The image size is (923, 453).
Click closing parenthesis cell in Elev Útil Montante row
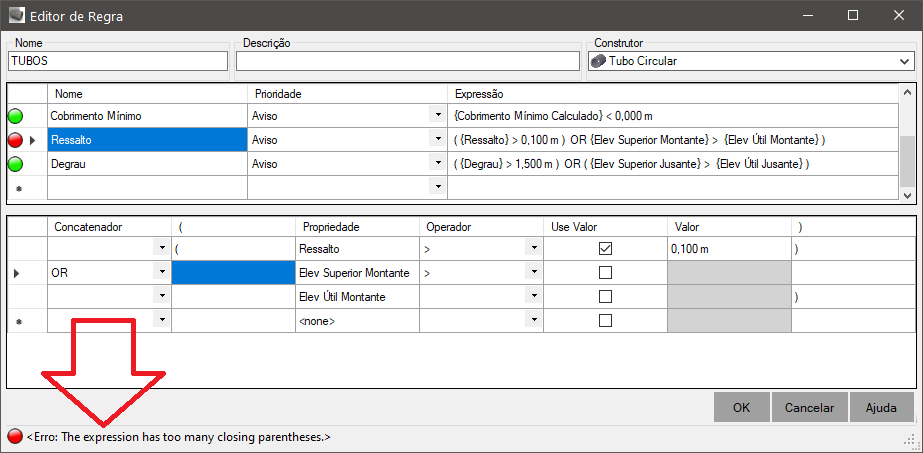(853, 297)
